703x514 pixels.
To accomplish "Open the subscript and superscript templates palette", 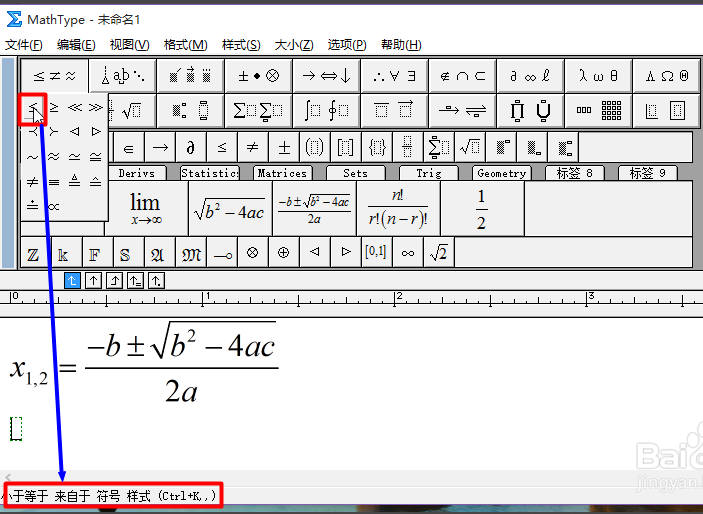I will [191, 110].
